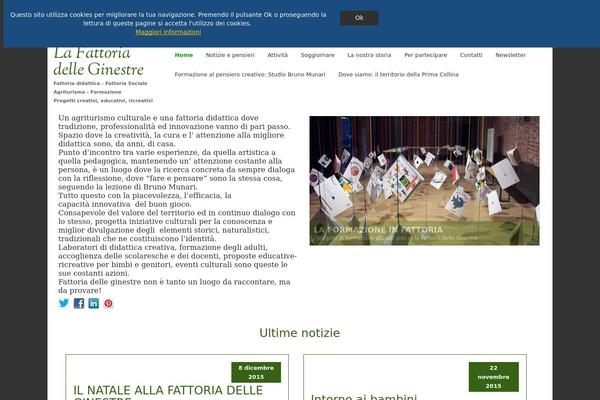This screenshot has width=600, height=400.
Task: Click the 22 novembre 2015 date badge
Action: 494,377
